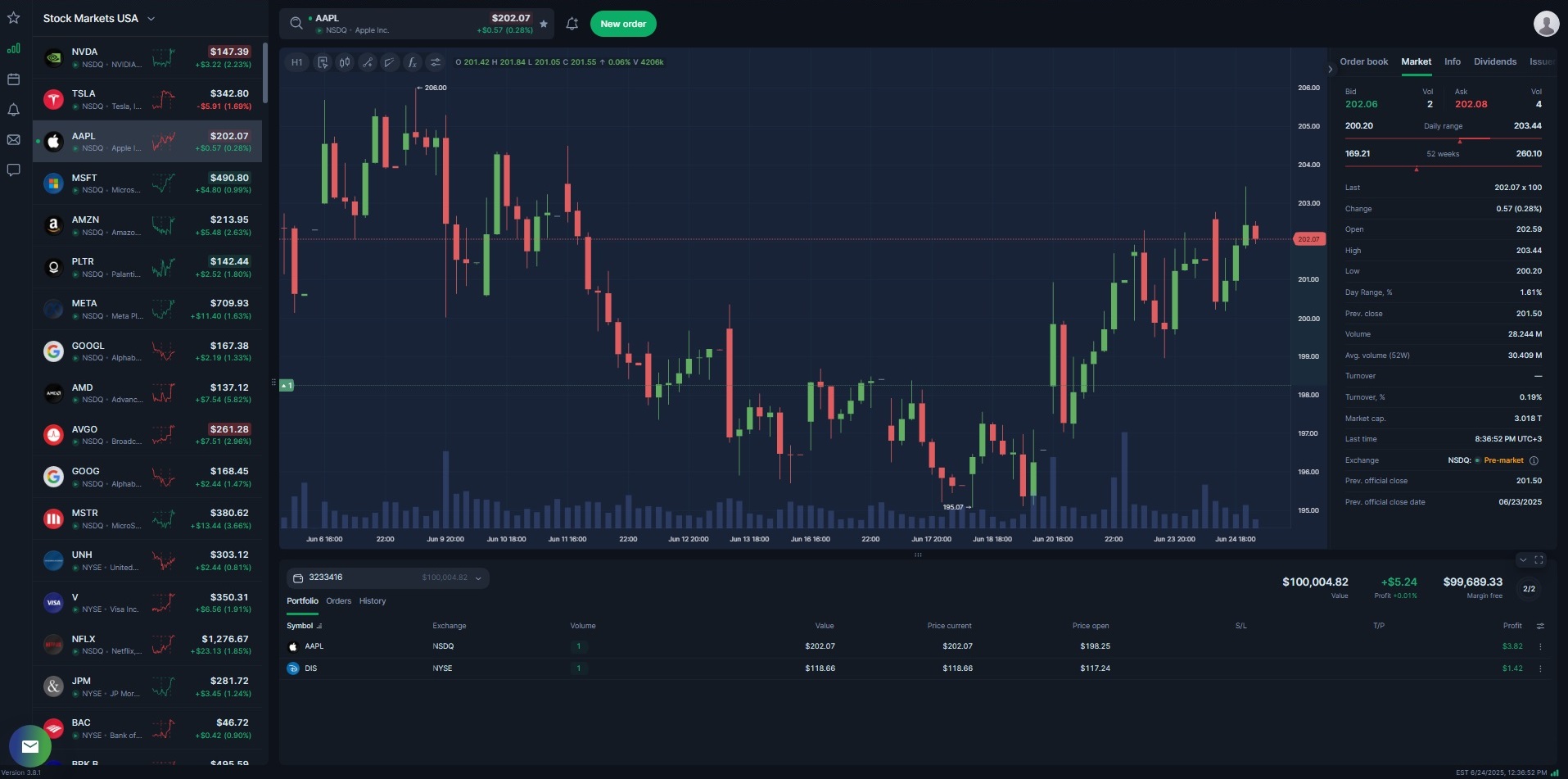1568x779 pixels.
Task: Enable price alerts via the bell near New order
Action: click(x=572, y=24)
